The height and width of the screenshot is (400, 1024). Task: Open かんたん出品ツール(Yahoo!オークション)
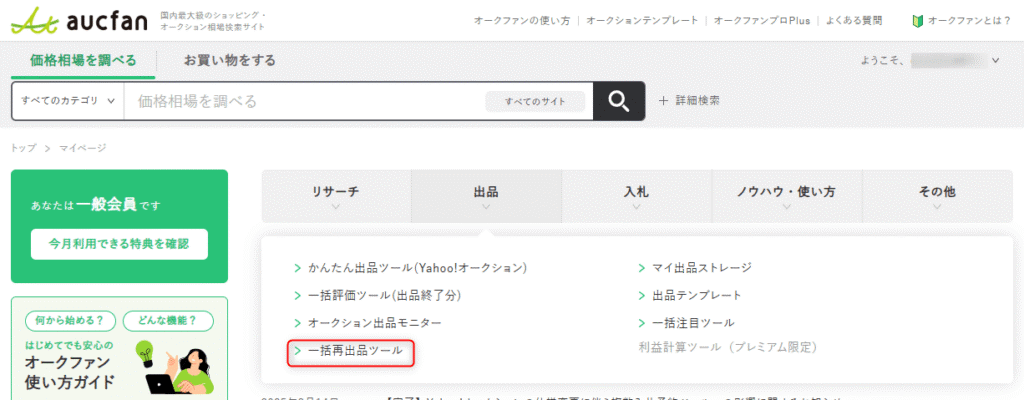[417, 268]
